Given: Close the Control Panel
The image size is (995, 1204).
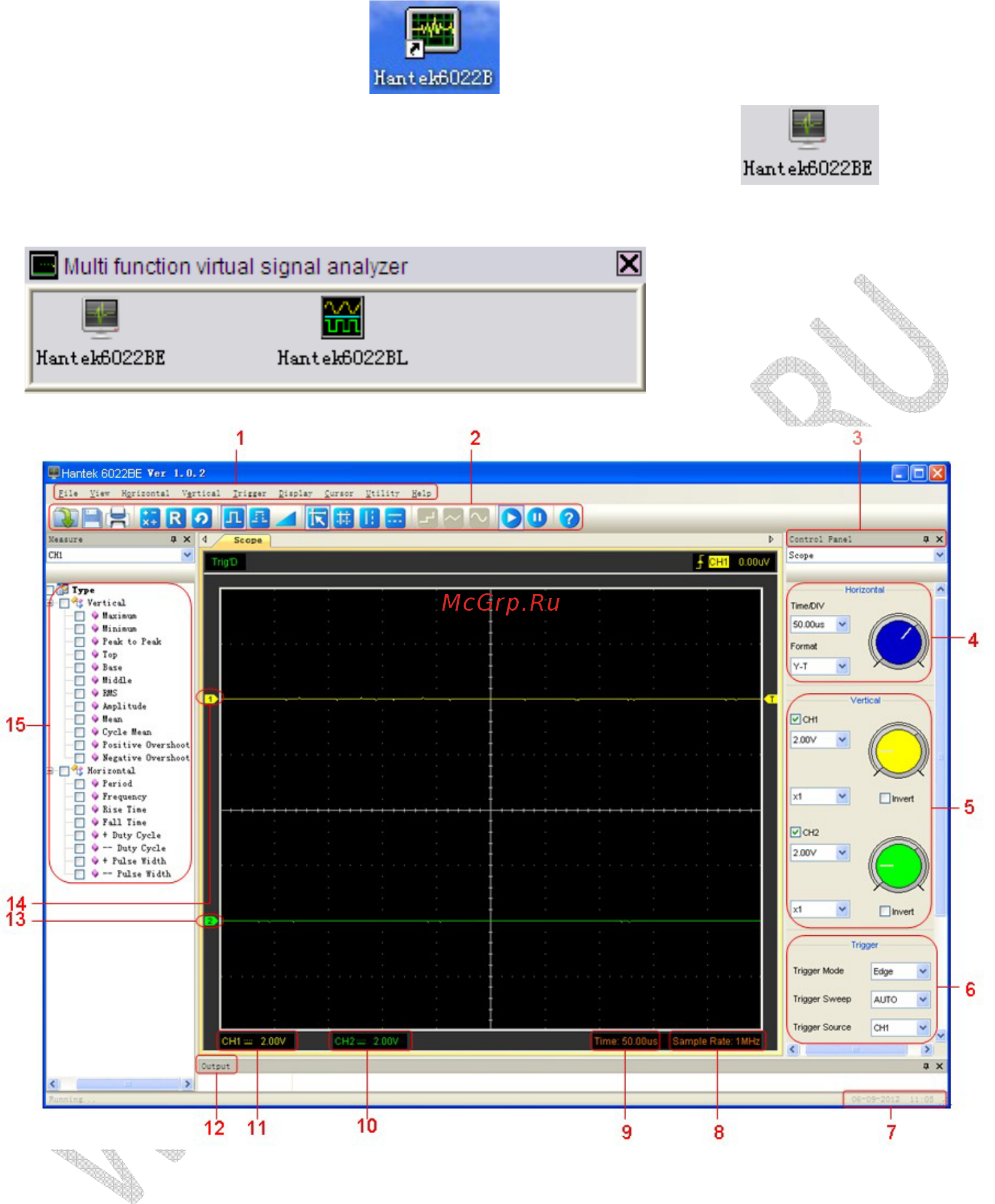Looking at the screenshot, I should [939, 539].
